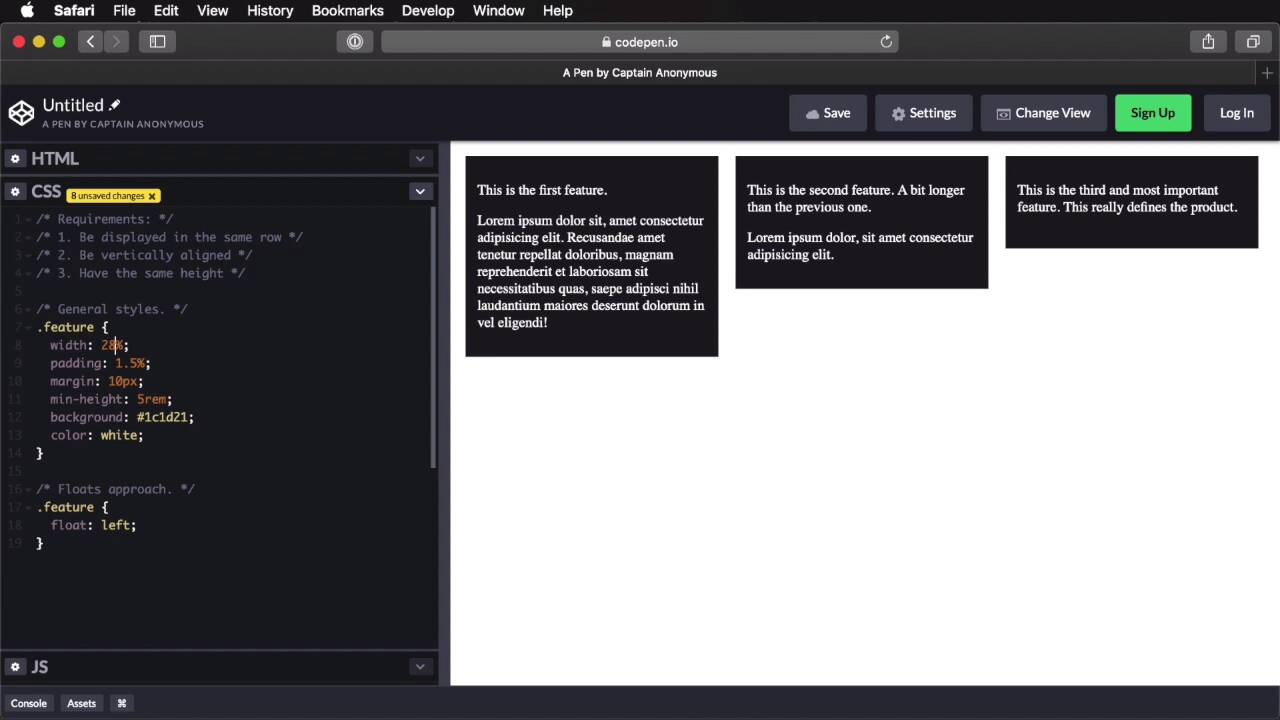Open the File menu
1280x720 pixels.
coord(124,10)
